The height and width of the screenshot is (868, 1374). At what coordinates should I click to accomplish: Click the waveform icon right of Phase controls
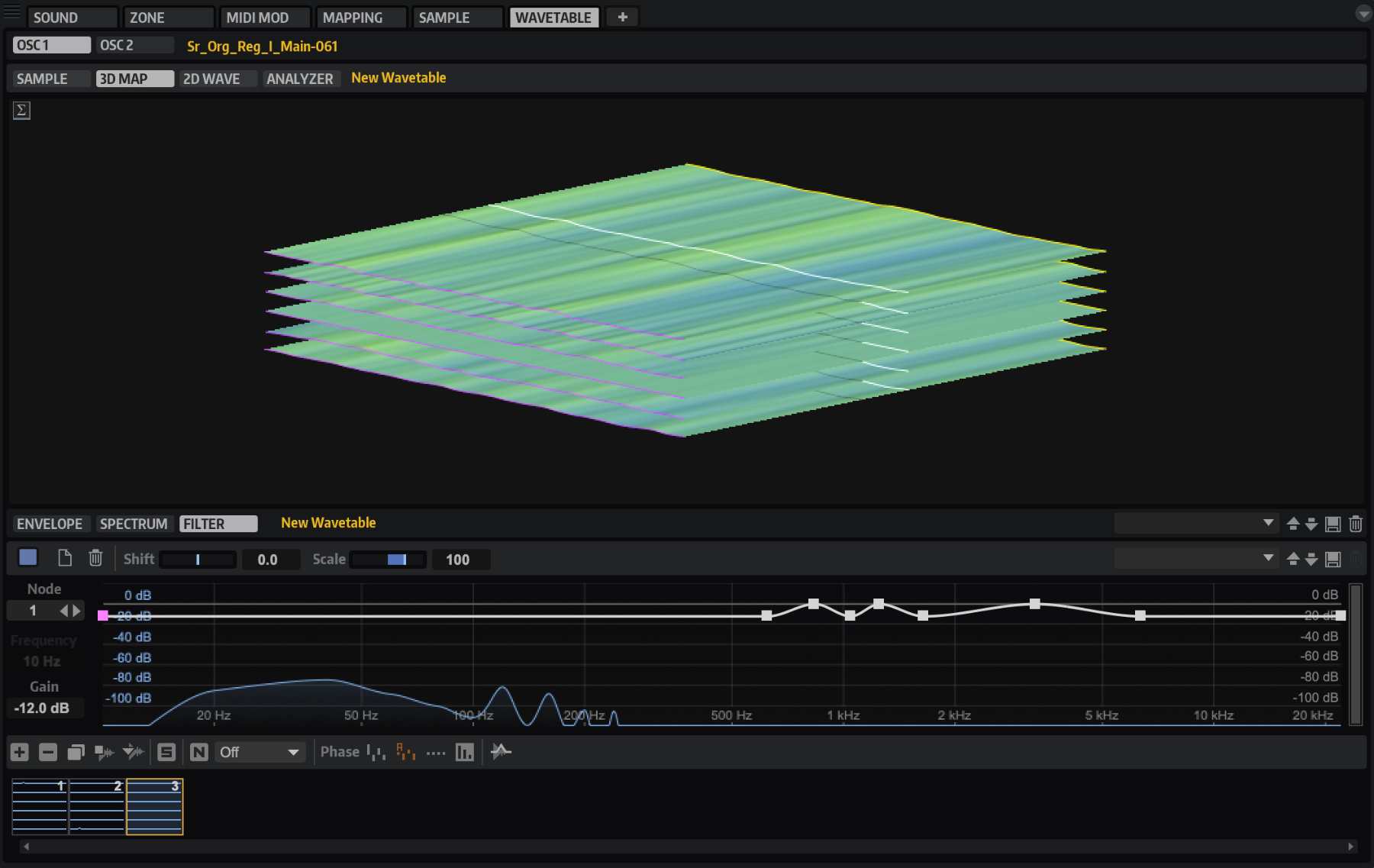(x=501, y=752)
